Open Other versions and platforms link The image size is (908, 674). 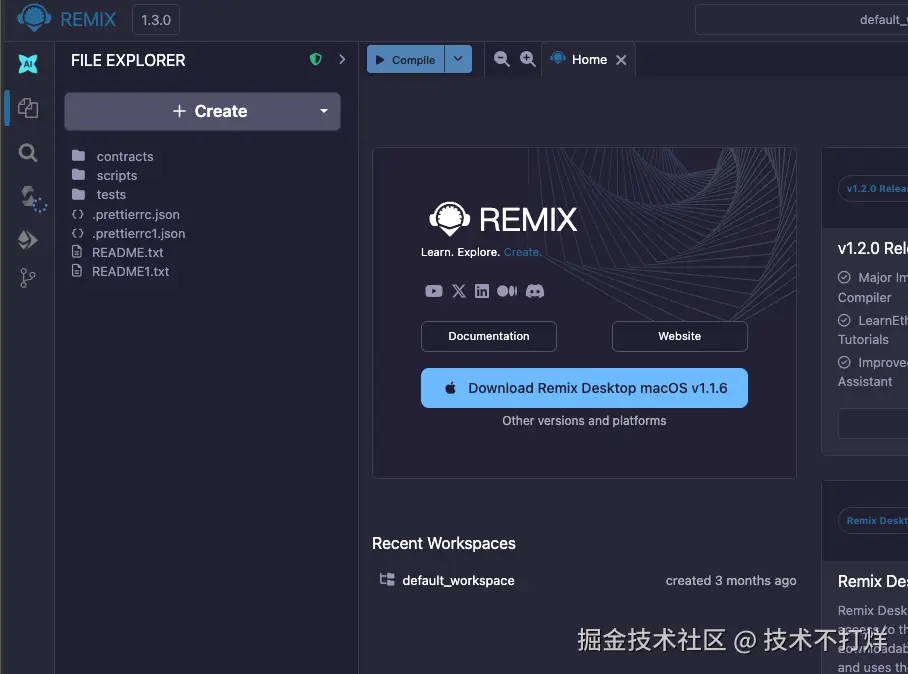[x=584, y=421]
